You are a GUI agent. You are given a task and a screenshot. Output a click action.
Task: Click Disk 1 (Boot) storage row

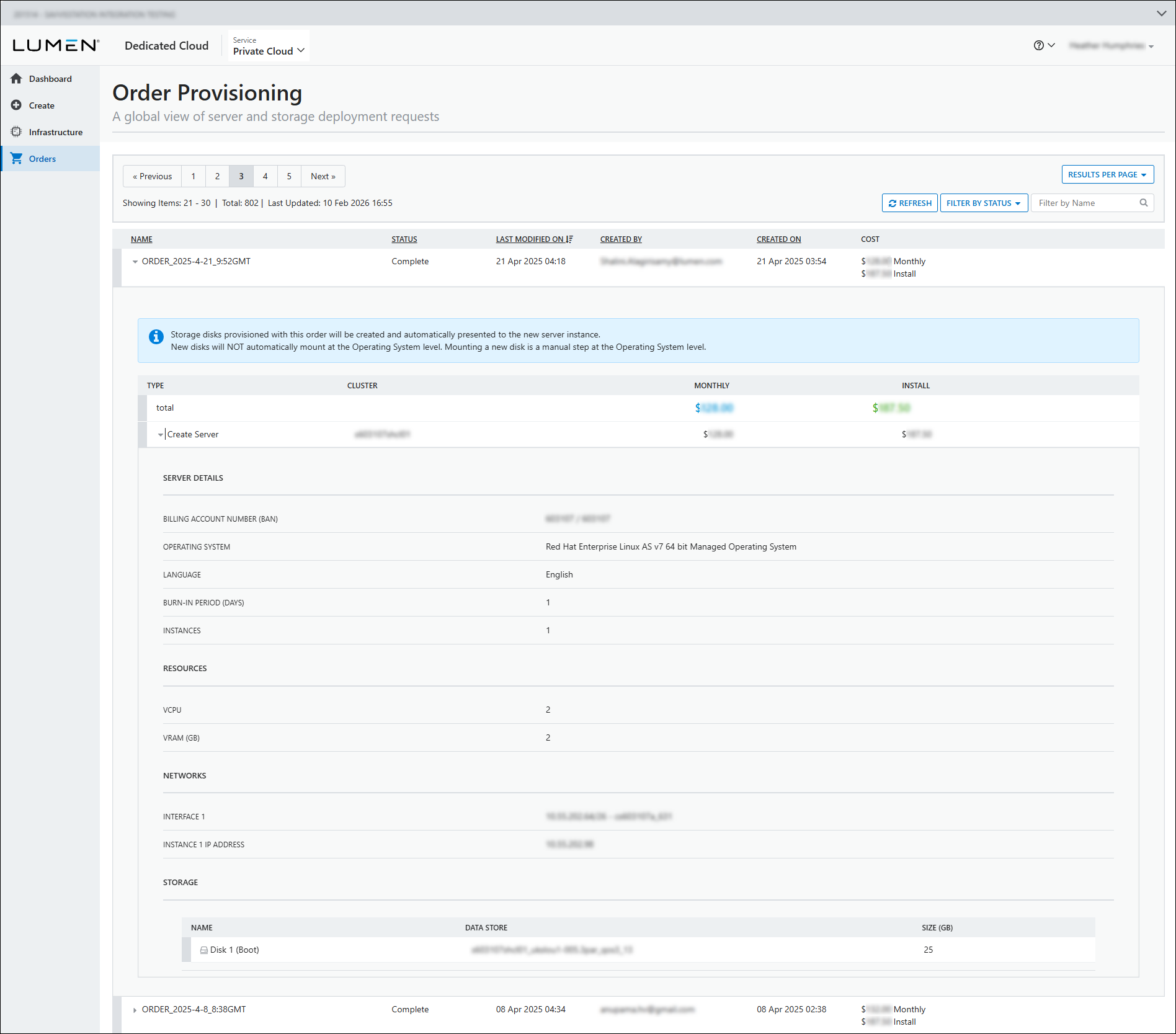point(638,950)
